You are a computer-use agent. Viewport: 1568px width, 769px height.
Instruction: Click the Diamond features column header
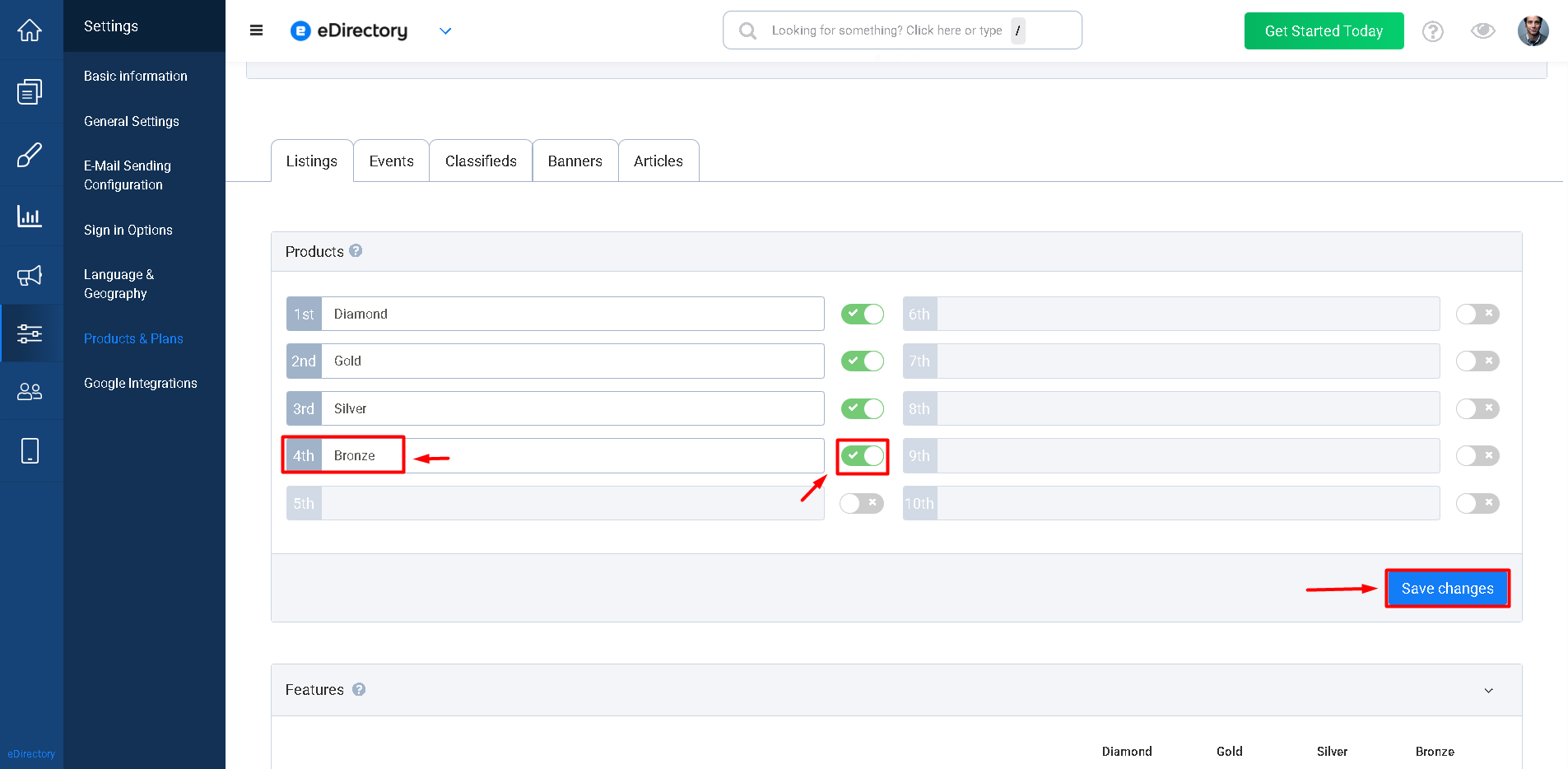click(x=1127, y=752)
